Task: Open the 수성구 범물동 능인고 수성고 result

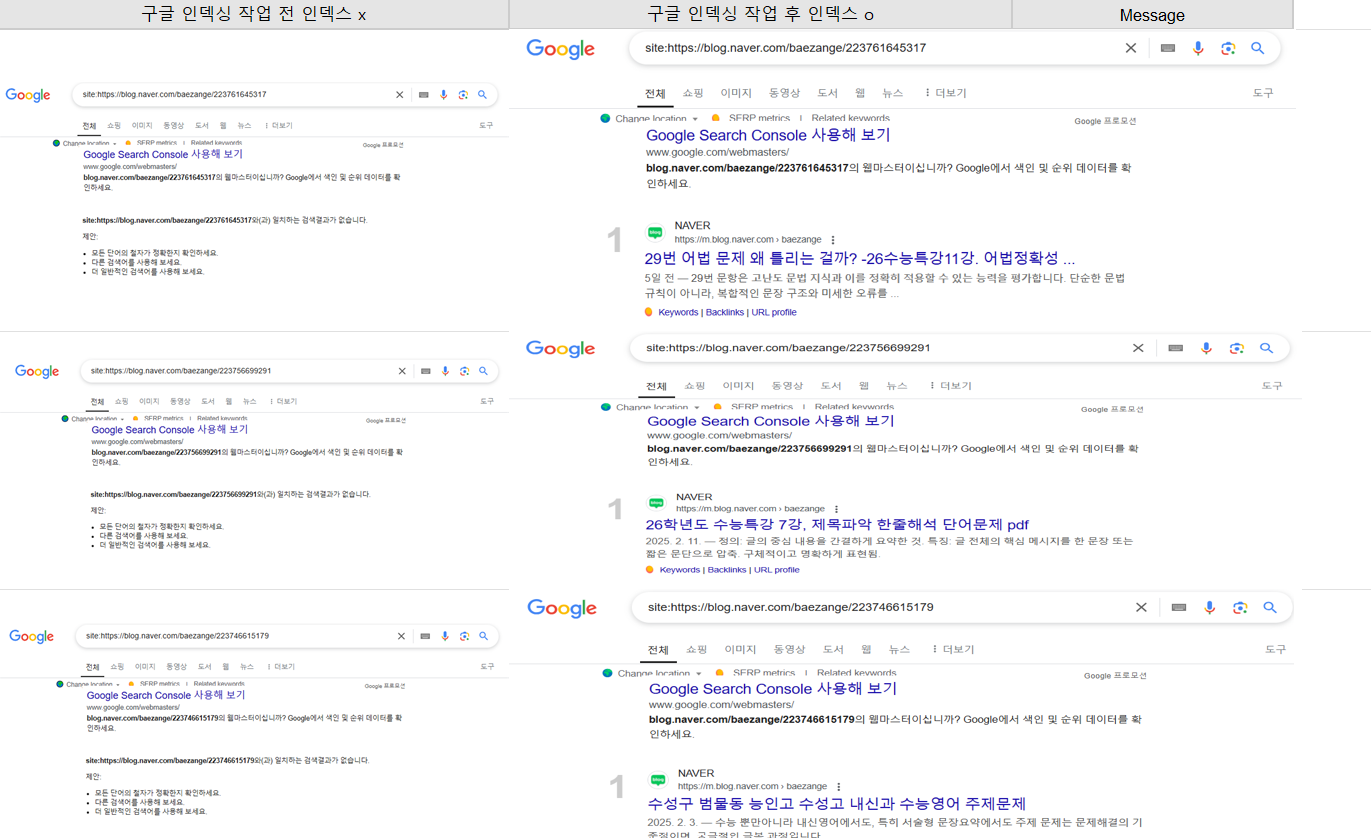Action: pyautogui.click(x=837, y=804)
